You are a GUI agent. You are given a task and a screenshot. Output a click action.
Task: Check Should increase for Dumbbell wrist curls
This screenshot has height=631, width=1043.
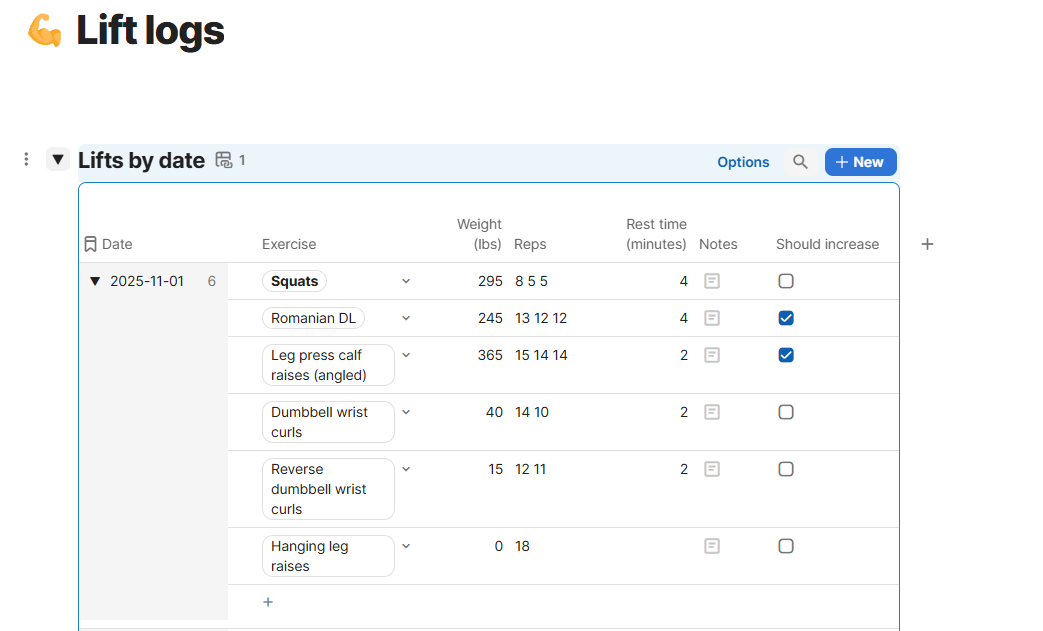coord(786,412)
